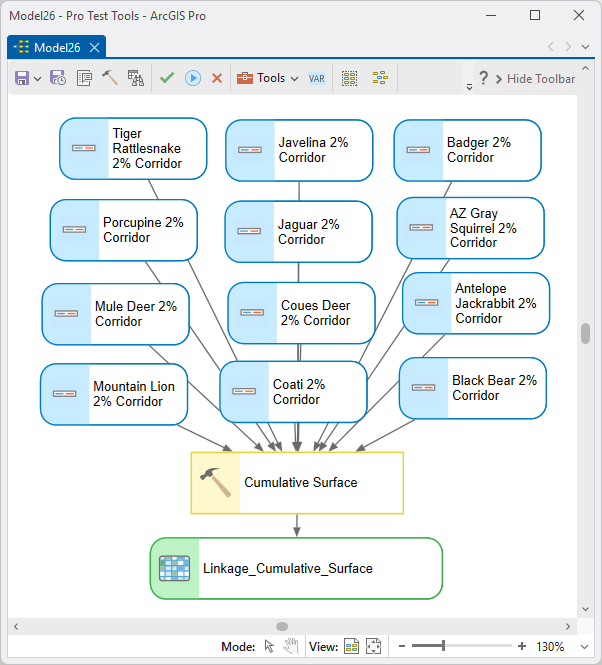Click the red X delete icon
The width and height of the screenshot is (602, 665).
tap(217, 78)
